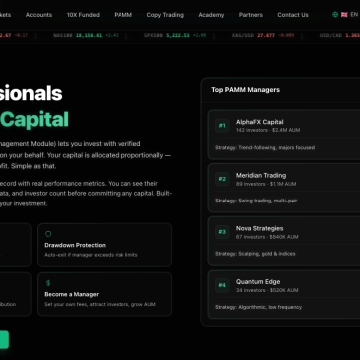Go to PAMM in navigation
The image size is (360, 360).
[123, 15]
